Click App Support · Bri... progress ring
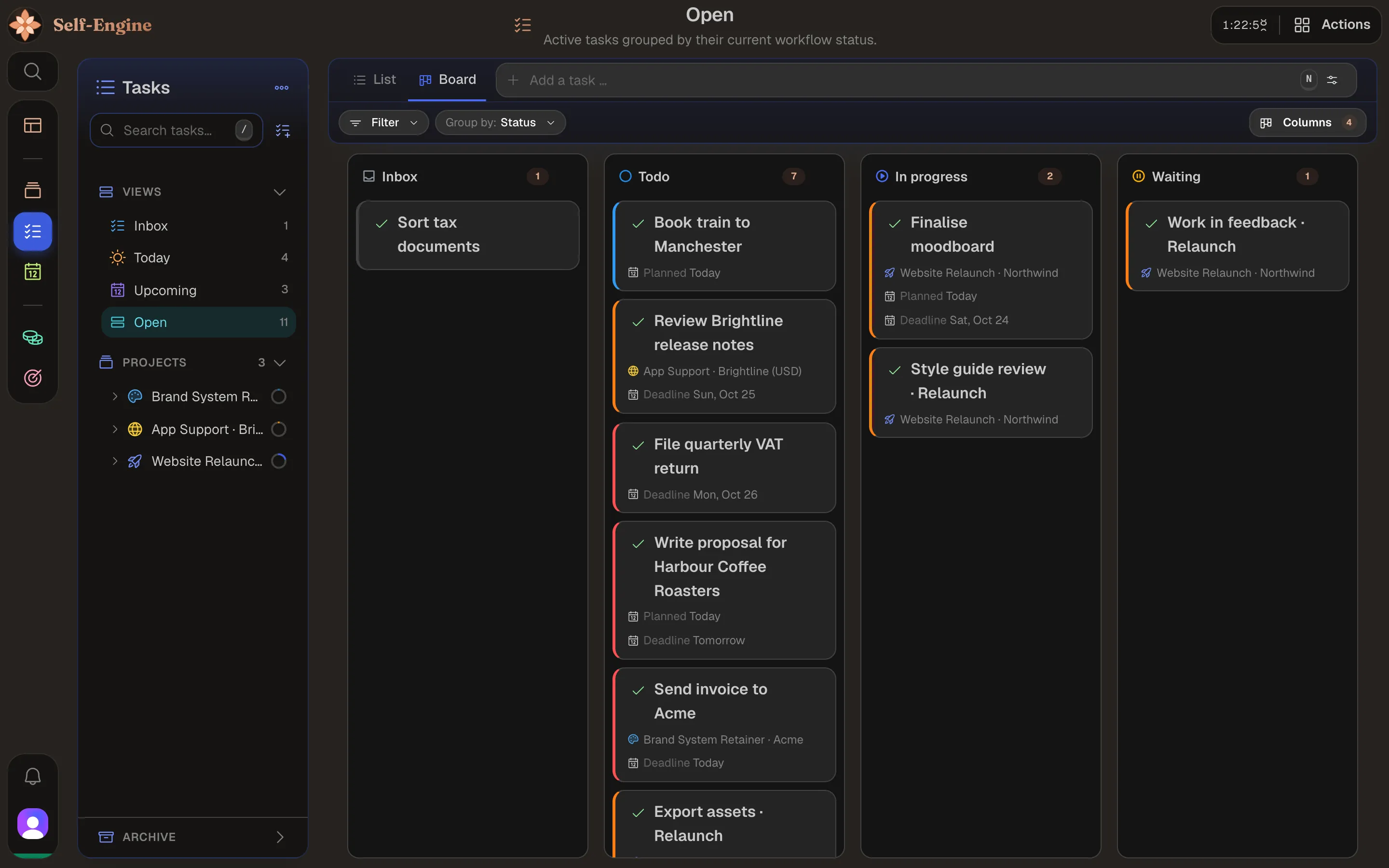 [x=279, y=429]
